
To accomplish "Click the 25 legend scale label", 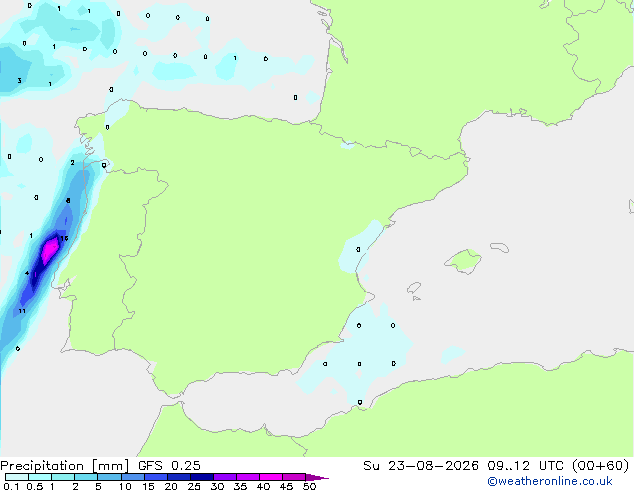I will (194, 486).
